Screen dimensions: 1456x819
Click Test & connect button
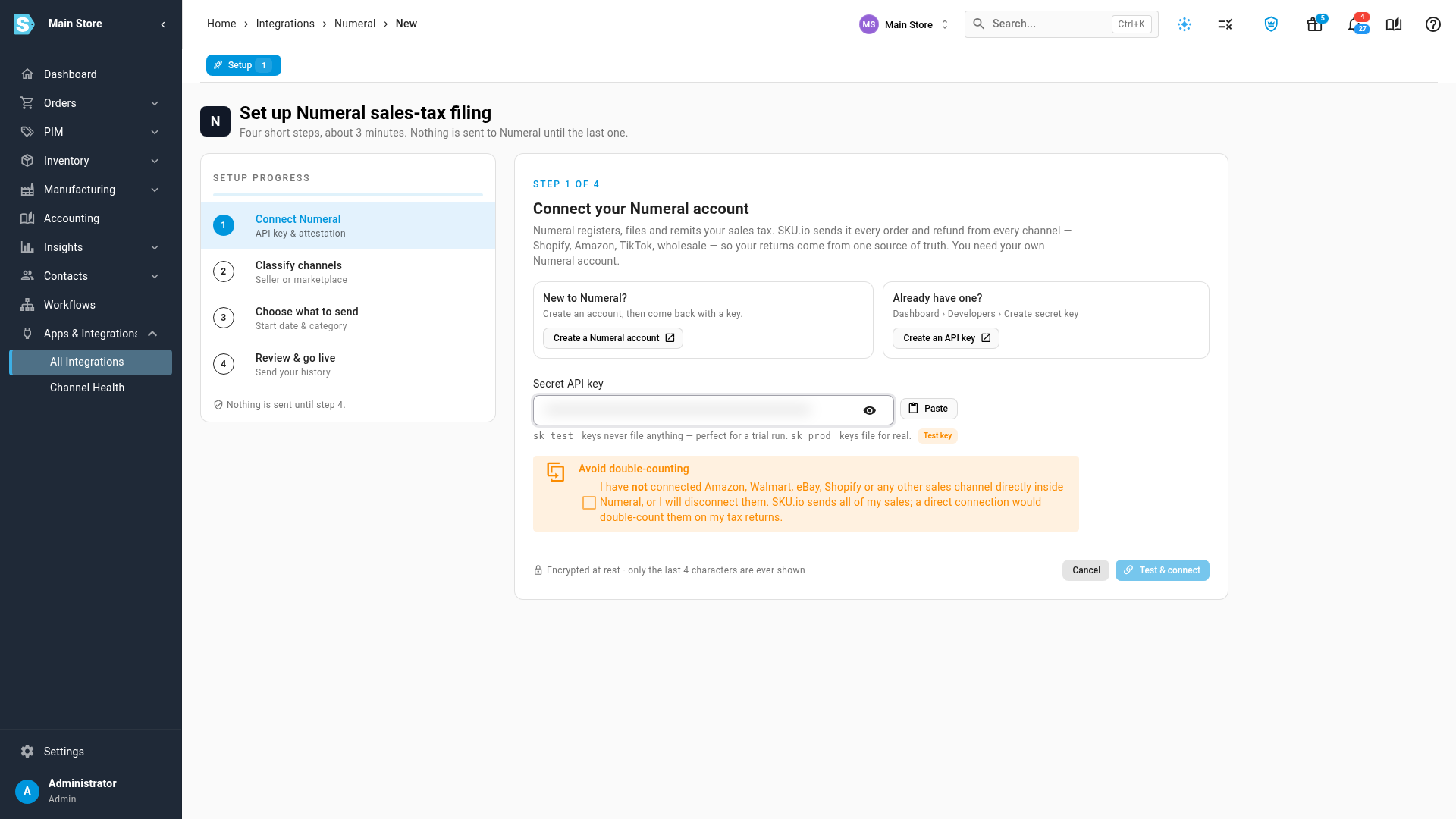point(1163,570)
